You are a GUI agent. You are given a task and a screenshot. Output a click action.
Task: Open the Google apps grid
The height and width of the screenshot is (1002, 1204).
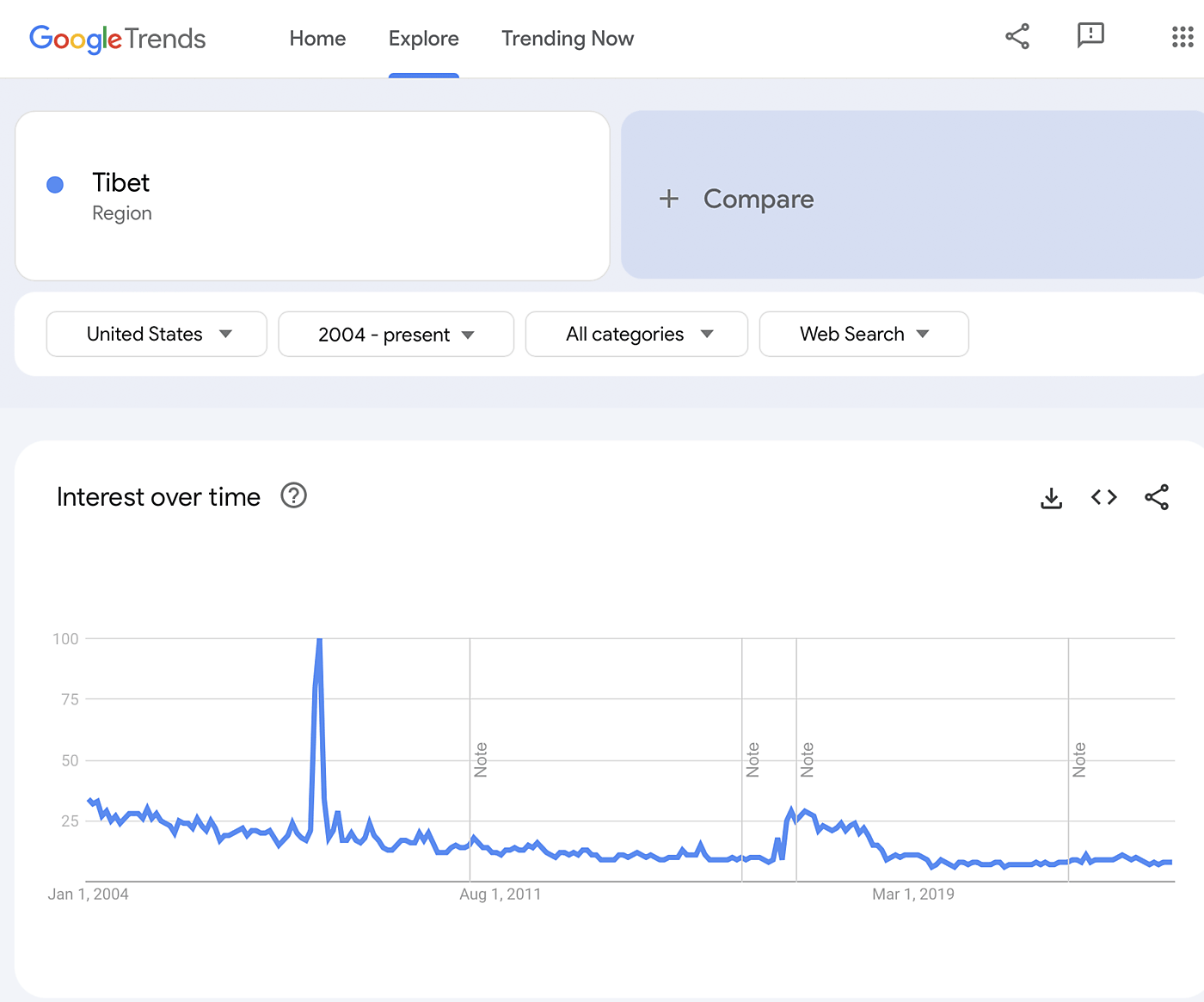(x=1182, y=37)
